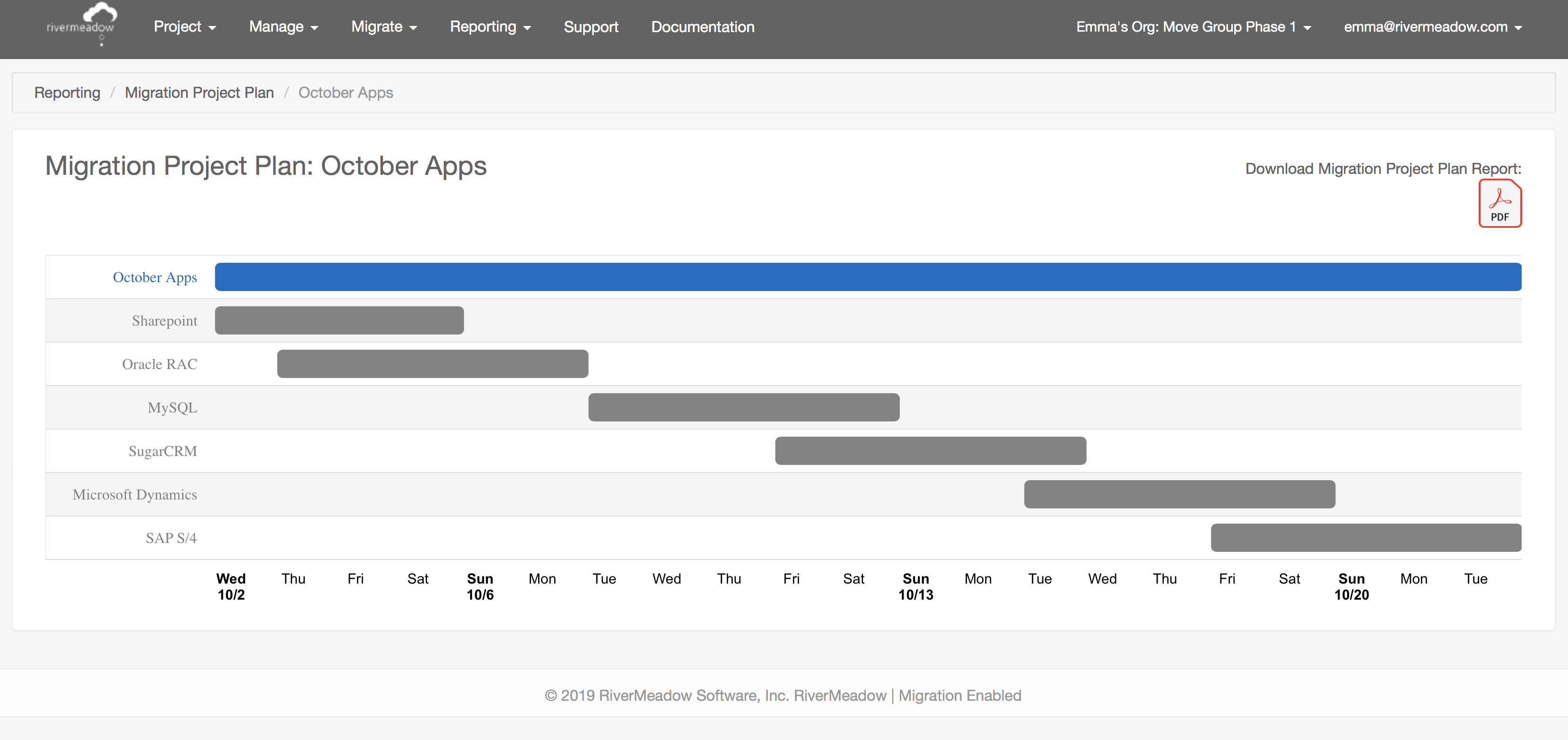This screenshot has height=740, width=1568.
Task: Open the emma@rivermeadow.com account menu
Action: pos(1433,27)
